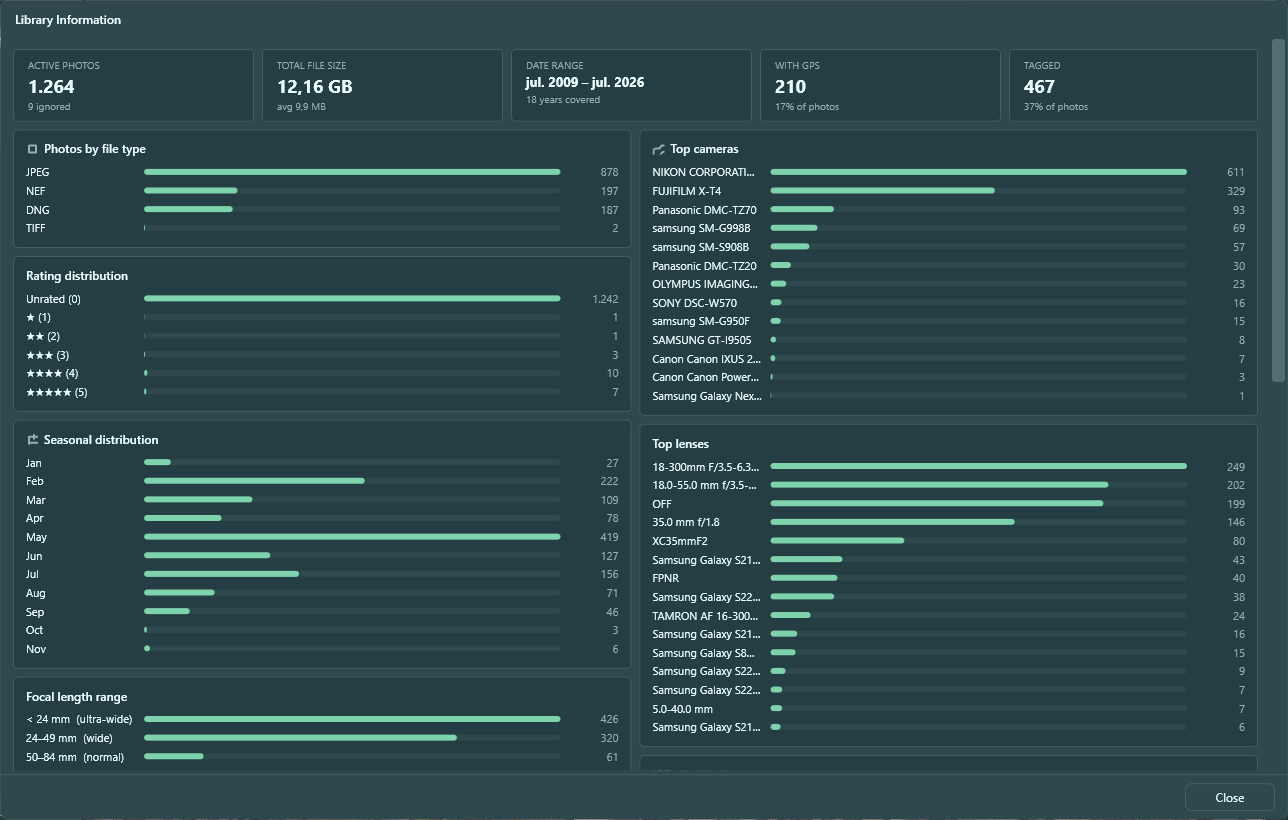Click the Seasonal distribution header icon
The width and height of the screenshot is (1288, 820).
(32, 440)
